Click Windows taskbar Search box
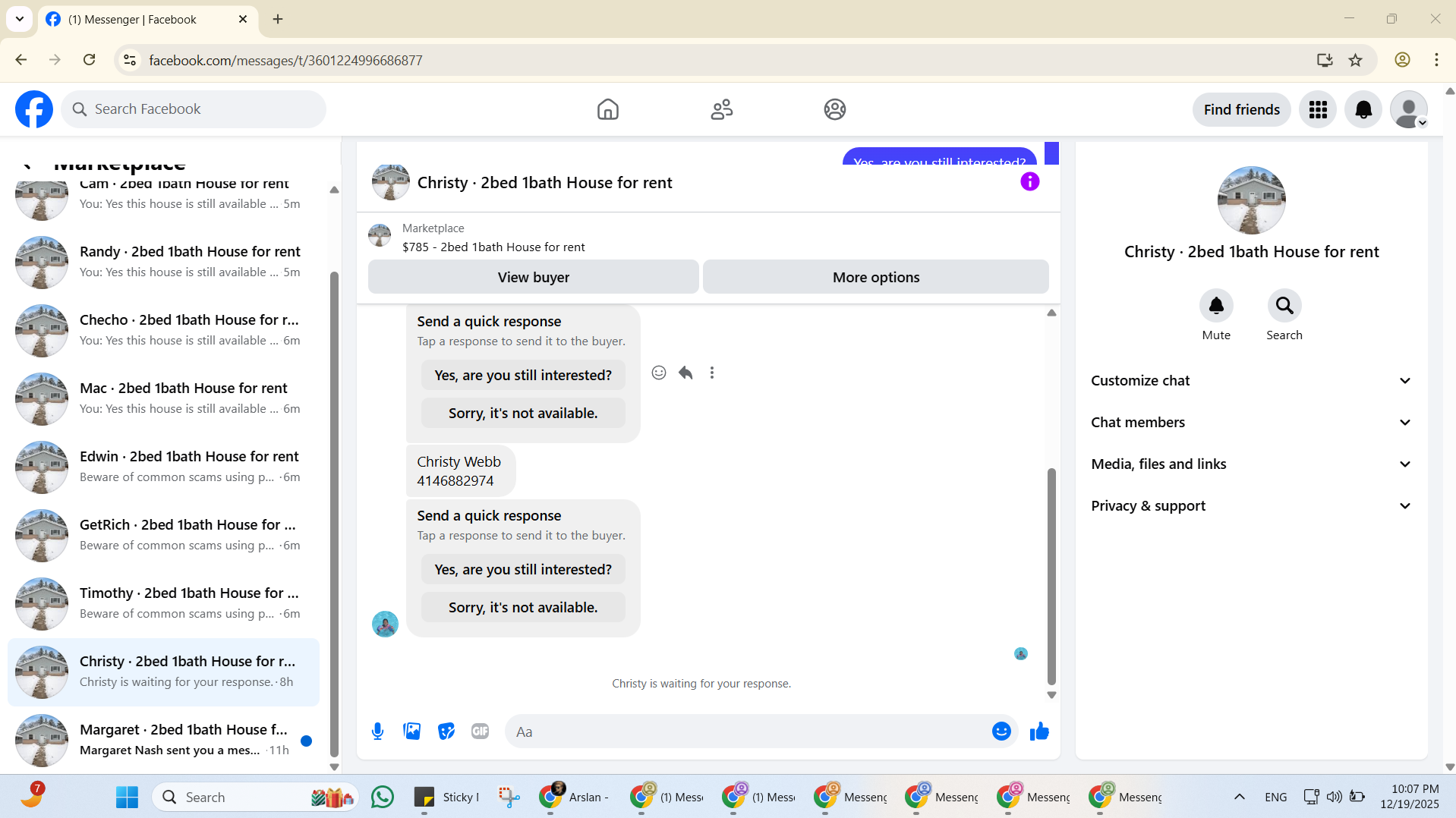The width and height of the screenshot is (1456, 818). (x=255, y=797)
